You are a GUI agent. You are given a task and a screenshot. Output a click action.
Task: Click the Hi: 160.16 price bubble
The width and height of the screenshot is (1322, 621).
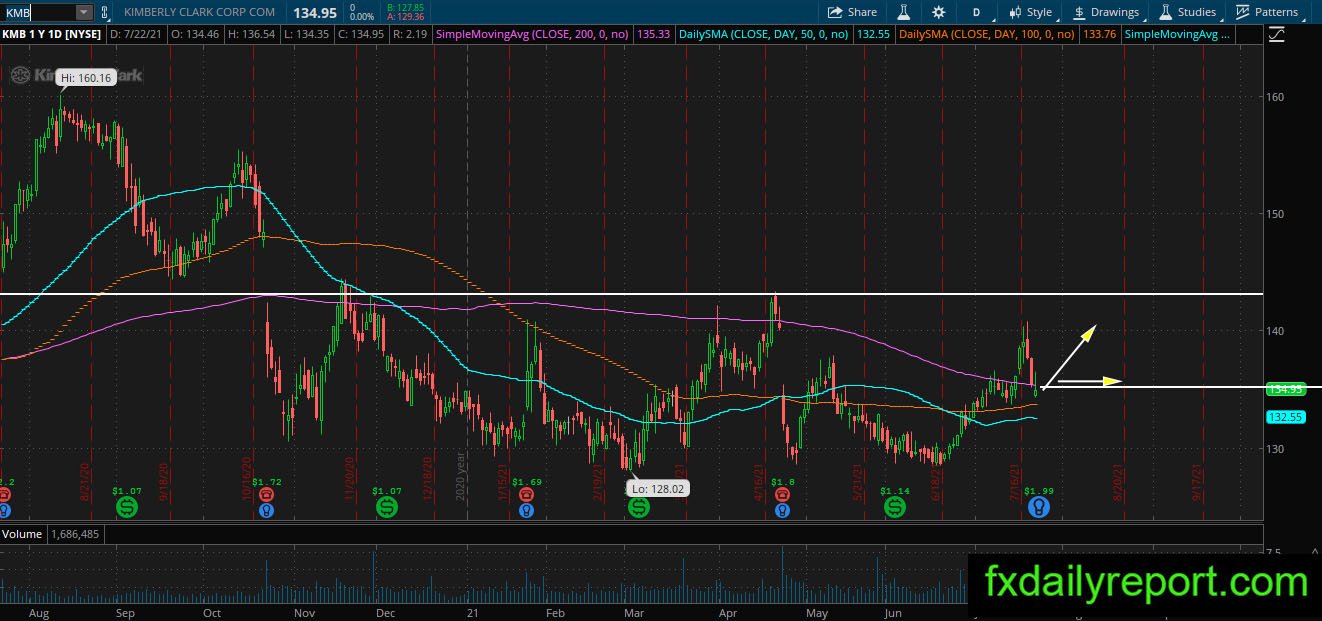[x=87, y=76]
